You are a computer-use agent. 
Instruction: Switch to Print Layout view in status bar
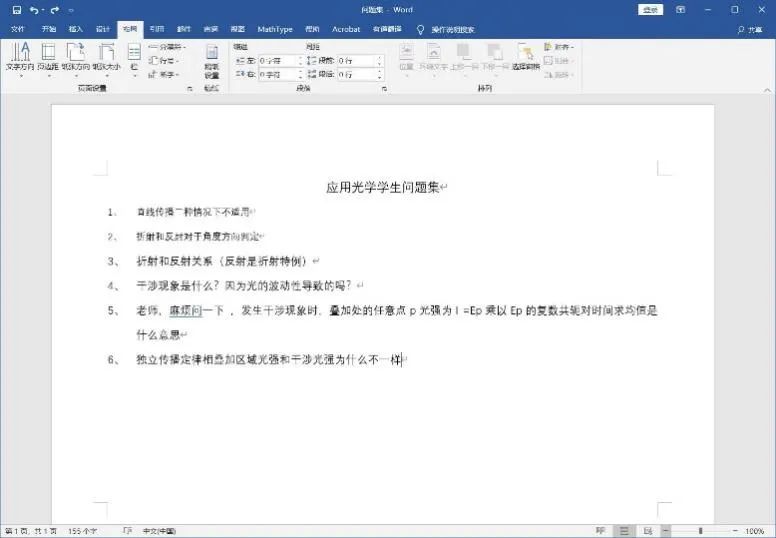tap(623, 530)
